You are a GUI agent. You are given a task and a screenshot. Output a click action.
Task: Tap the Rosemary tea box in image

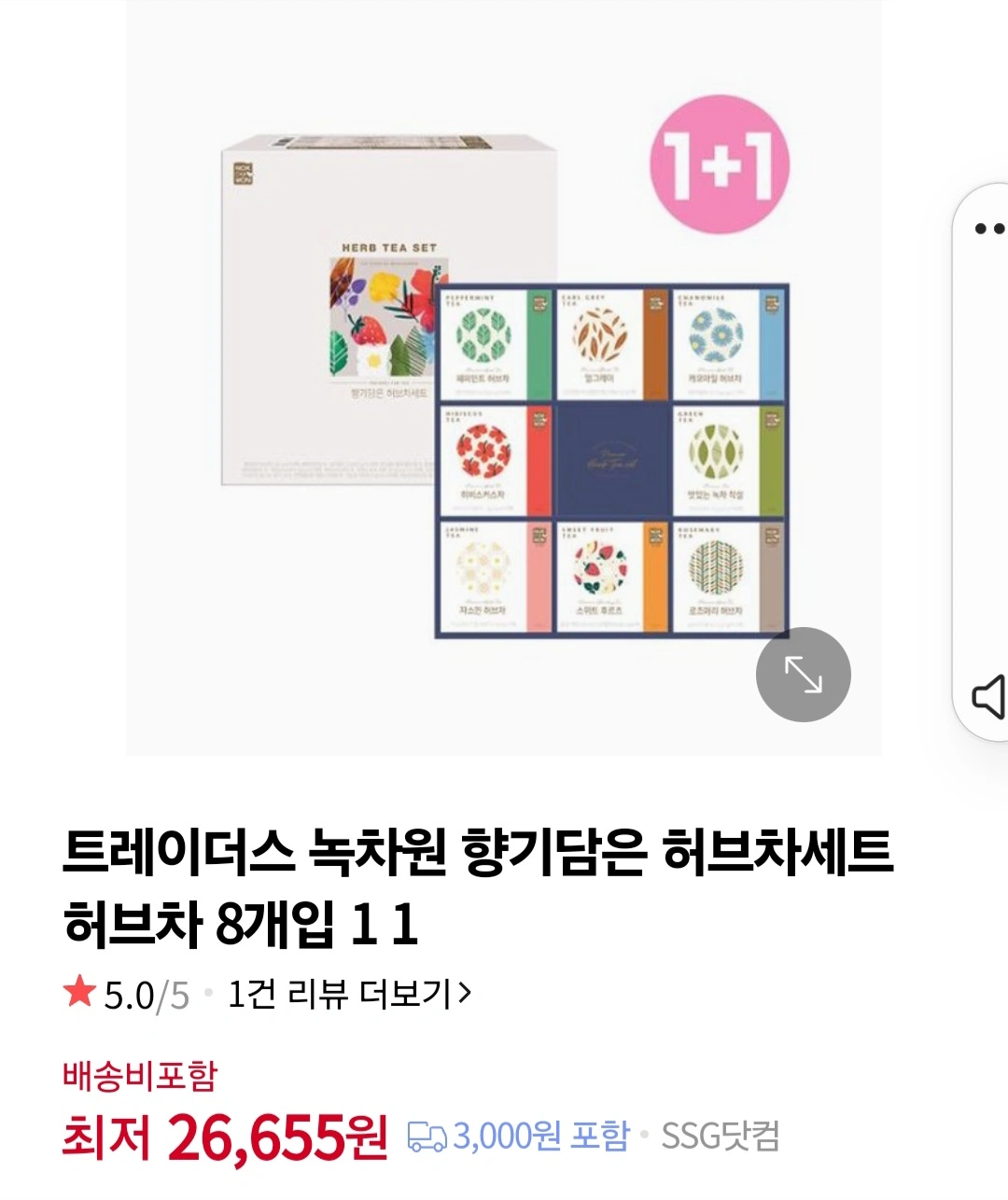click(x=728, y=576)
